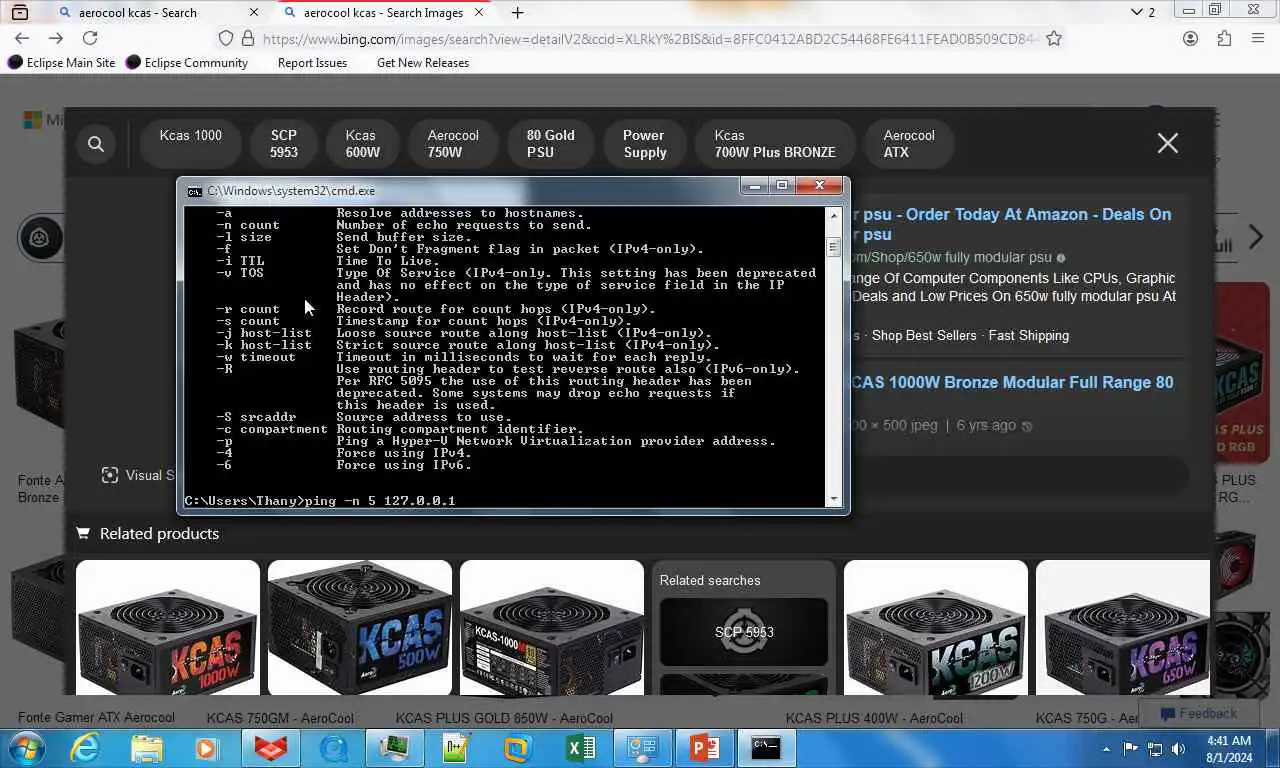Select the 'SCP 5953' suggestion chip

(x=284, y=144)
